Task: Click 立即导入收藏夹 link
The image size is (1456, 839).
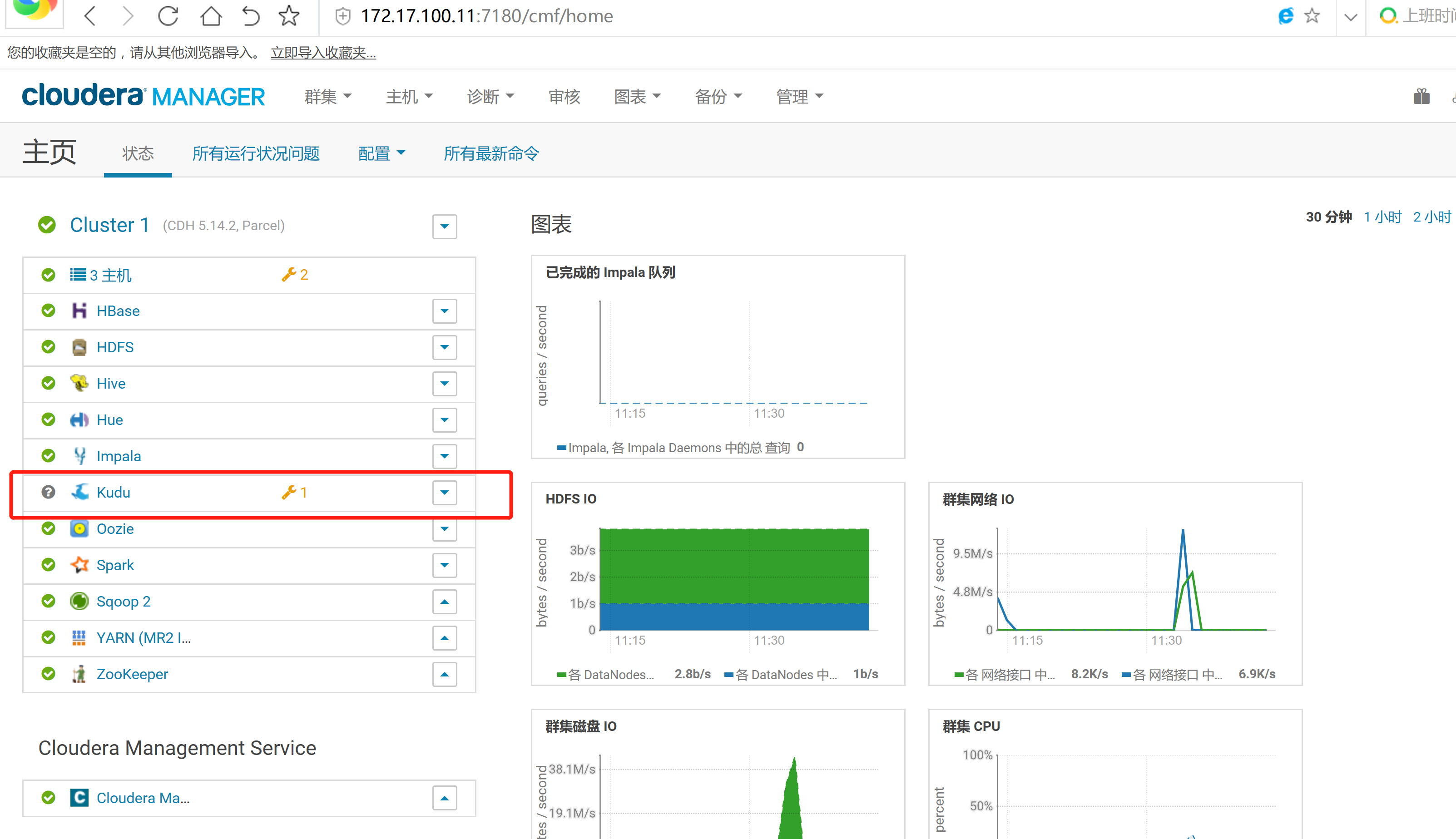Action: pyautogui.click(x=323, y=53)
